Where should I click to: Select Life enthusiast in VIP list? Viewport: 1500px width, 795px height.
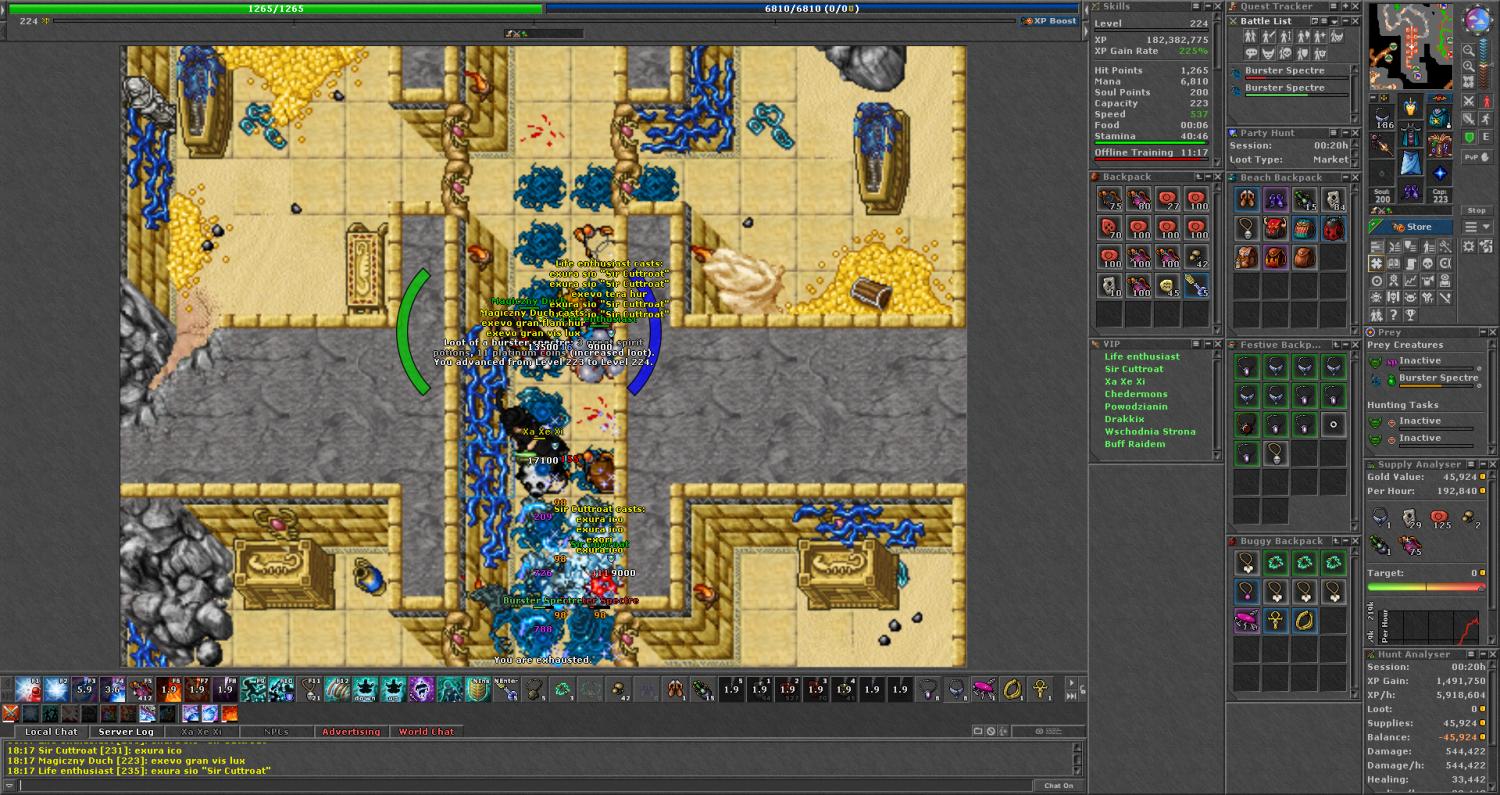point(1142,356)
